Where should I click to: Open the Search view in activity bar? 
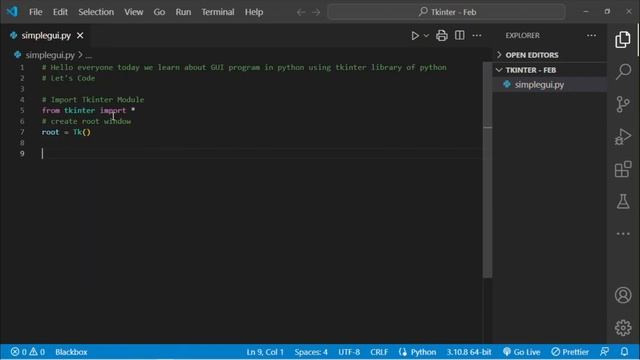623,72
